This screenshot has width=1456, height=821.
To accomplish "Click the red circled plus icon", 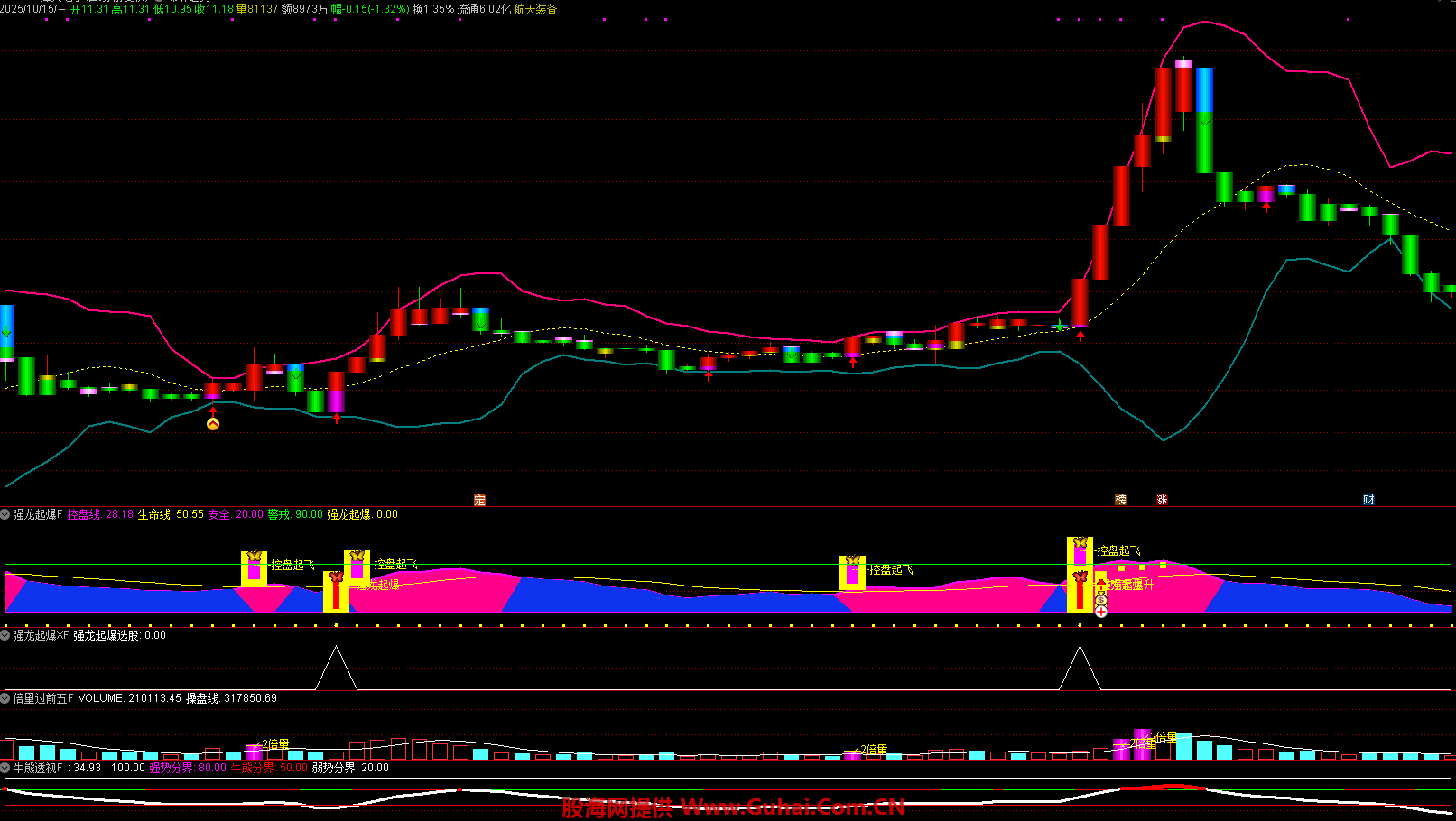I will coord(1101,612).
